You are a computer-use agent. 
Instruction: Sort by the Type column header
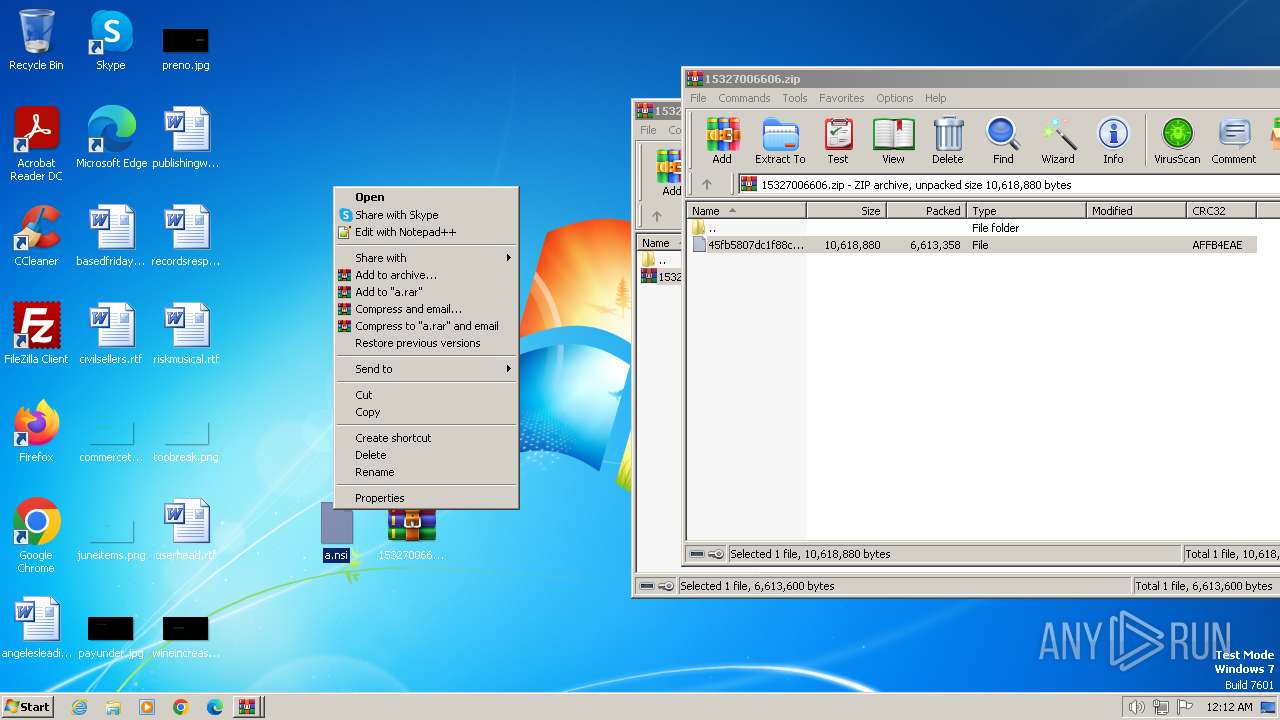pos(1026,211)
